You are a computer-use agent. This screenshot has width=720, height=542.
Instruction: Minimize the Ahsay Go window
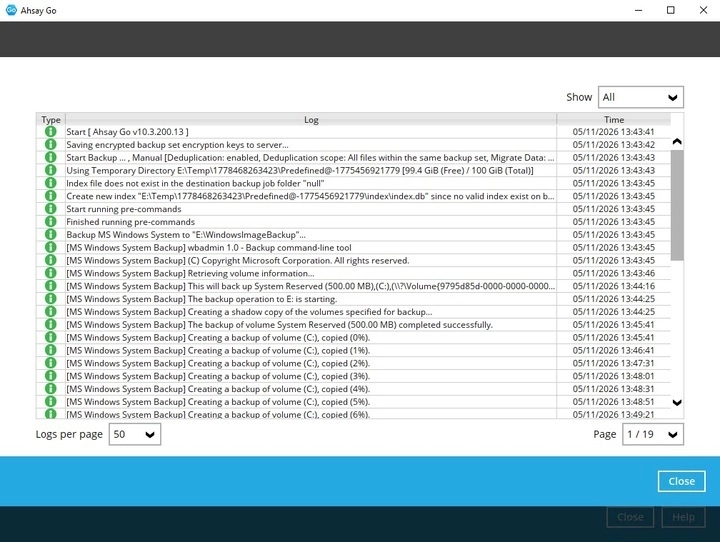[638, 10]
